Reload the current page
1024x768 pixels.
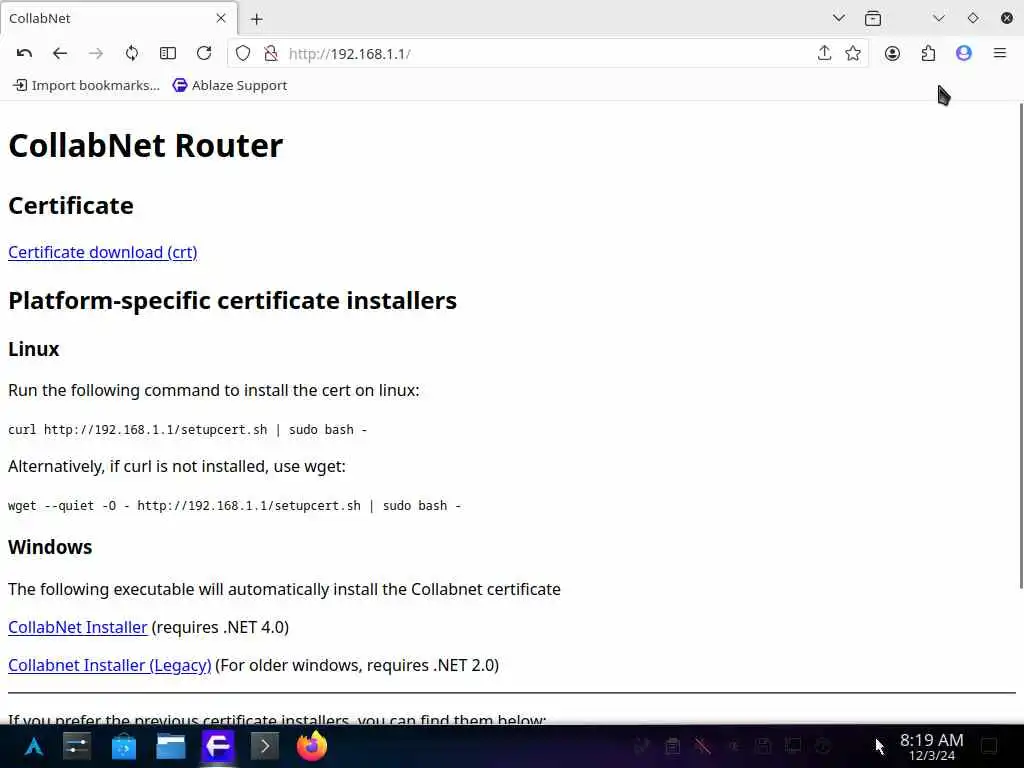(x=204, y=54)
